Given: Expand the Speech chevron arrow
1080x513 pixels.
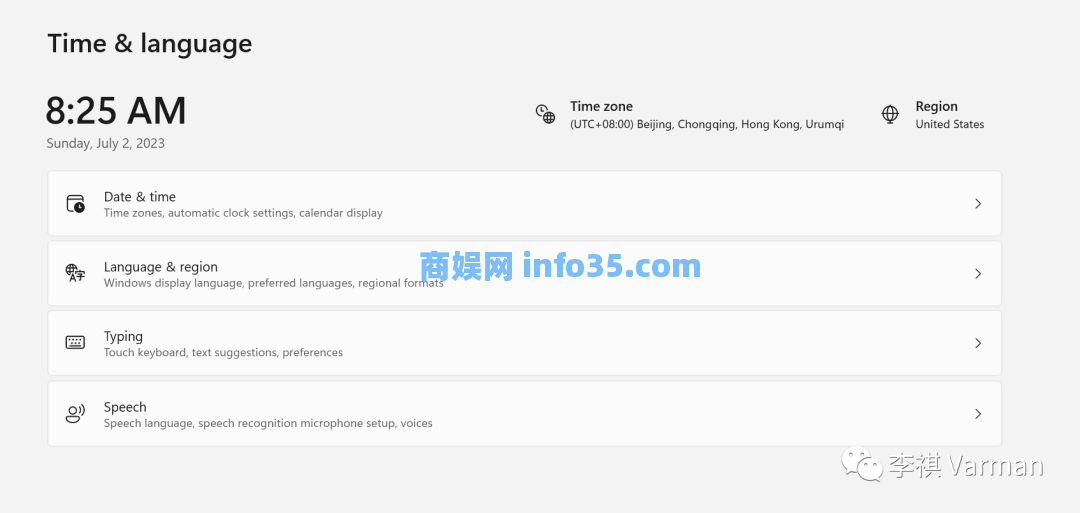Looking at the screenshot, I should [977, 414].
